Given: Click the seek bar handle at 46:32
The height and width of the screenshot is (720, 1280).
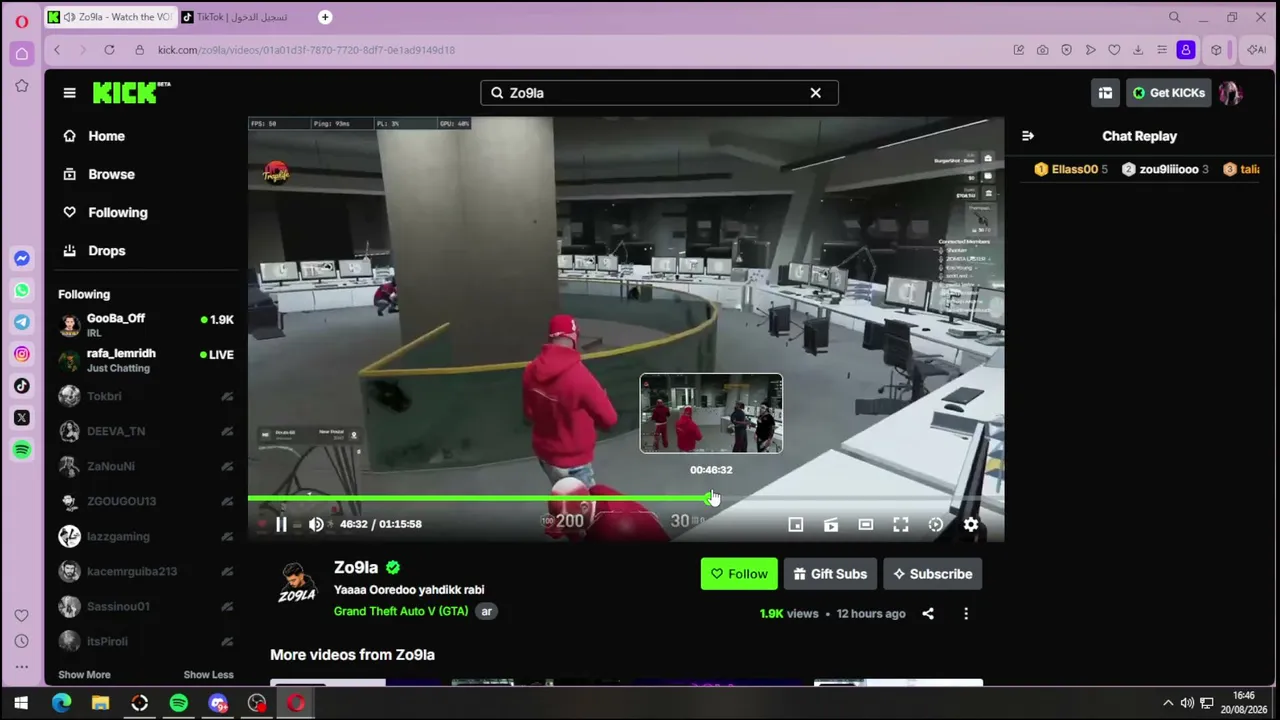Looking at the screenshot, I should tap(711, 498).
